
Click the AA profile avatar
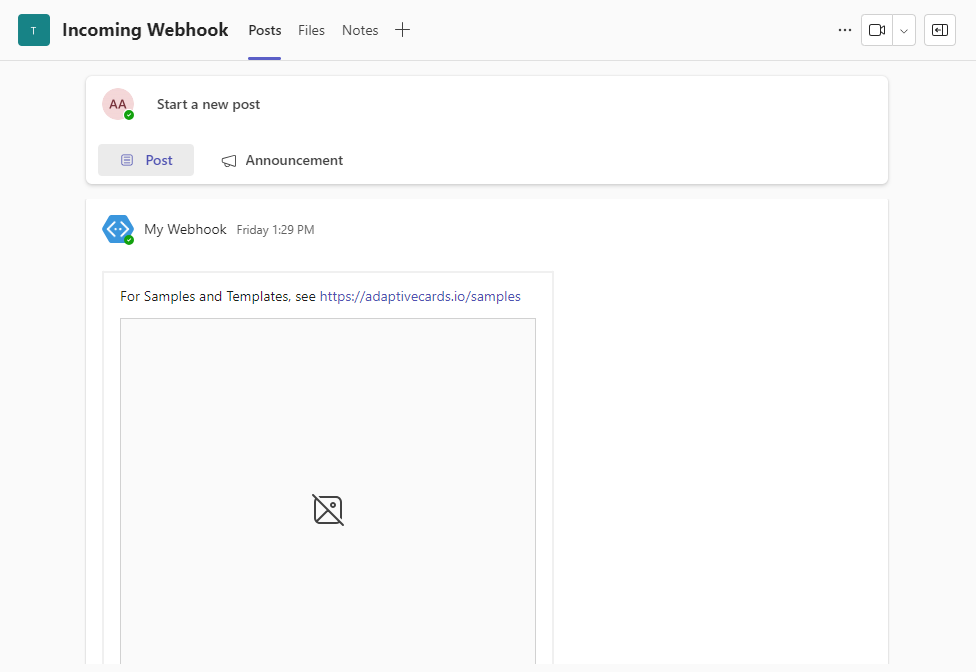pos(118,104)
